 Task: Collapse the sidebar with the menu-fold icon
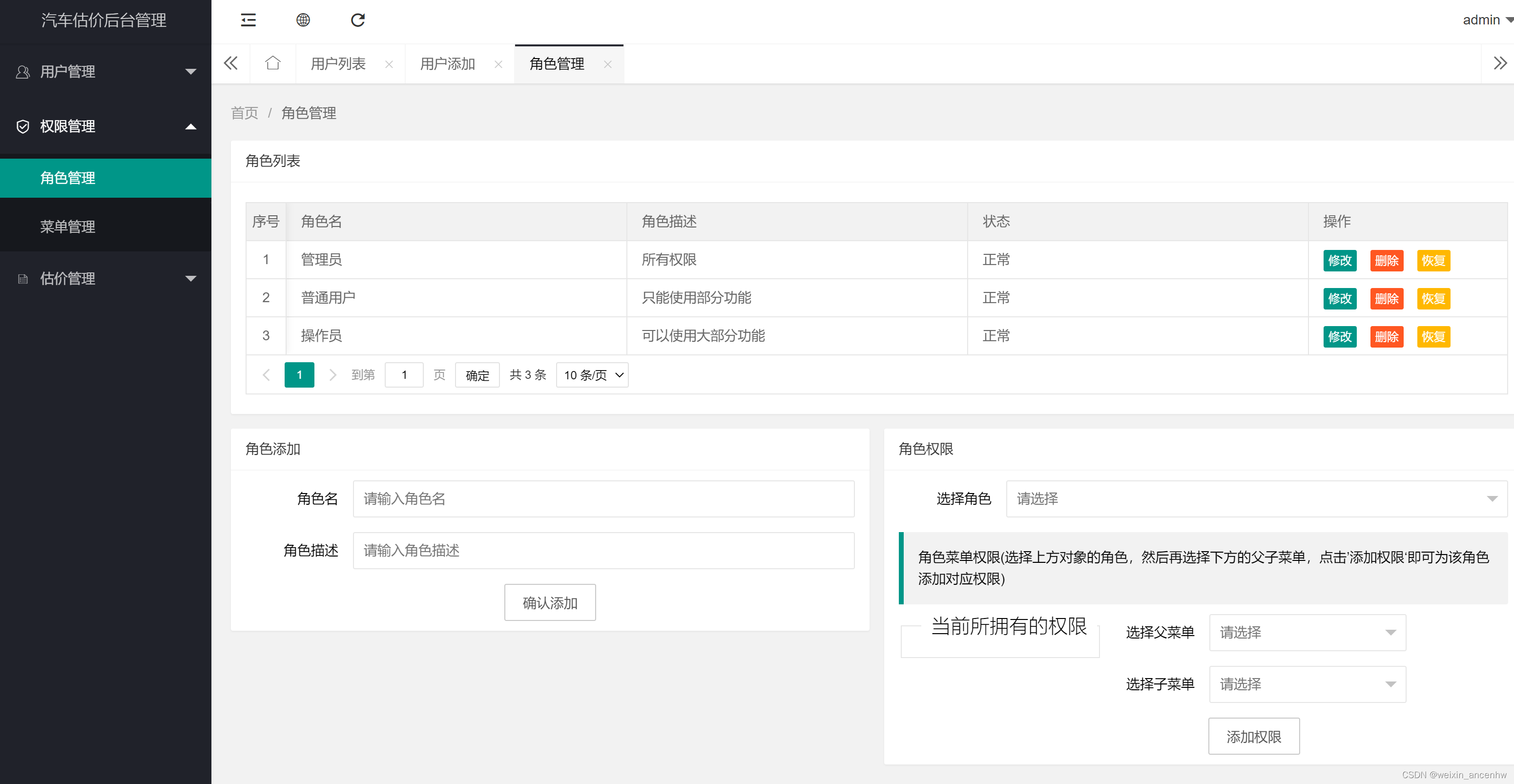click(248, 20)
